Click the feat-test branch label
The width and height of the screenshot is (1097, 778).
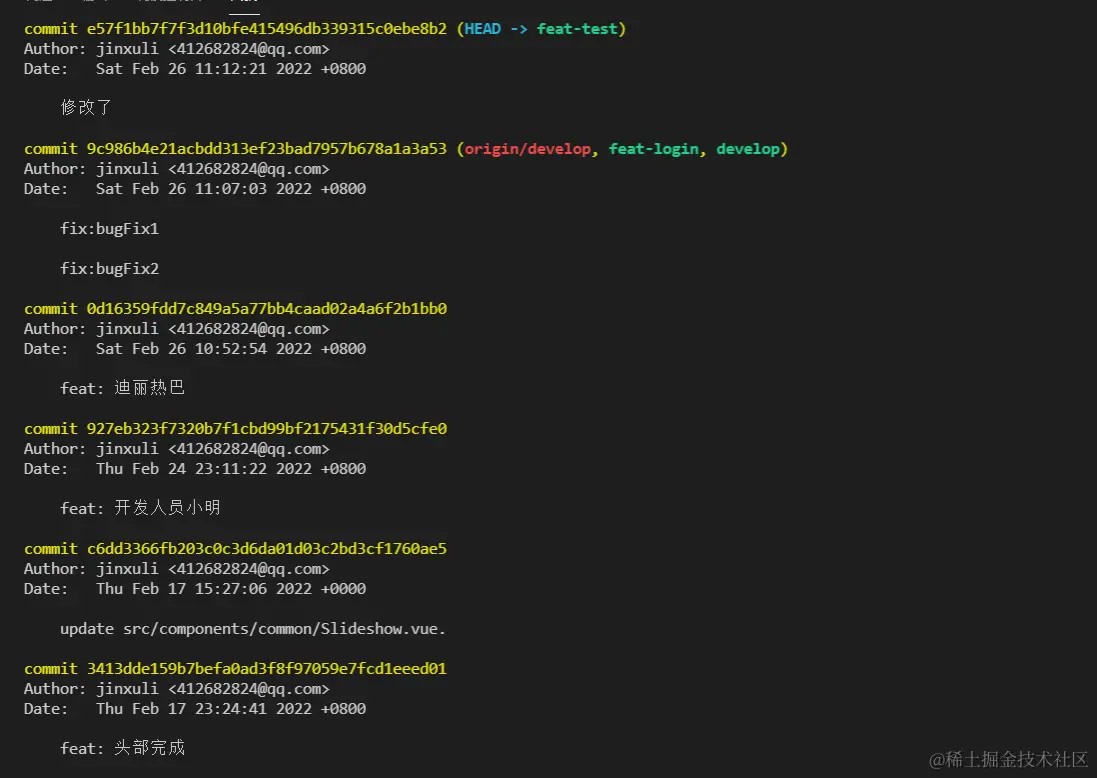pyautogui.click(x=578, y=29)
